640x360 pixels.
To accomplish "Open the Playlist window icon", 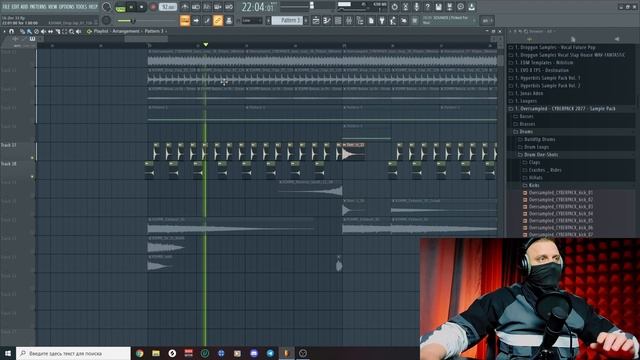I will tap(316, 20).
